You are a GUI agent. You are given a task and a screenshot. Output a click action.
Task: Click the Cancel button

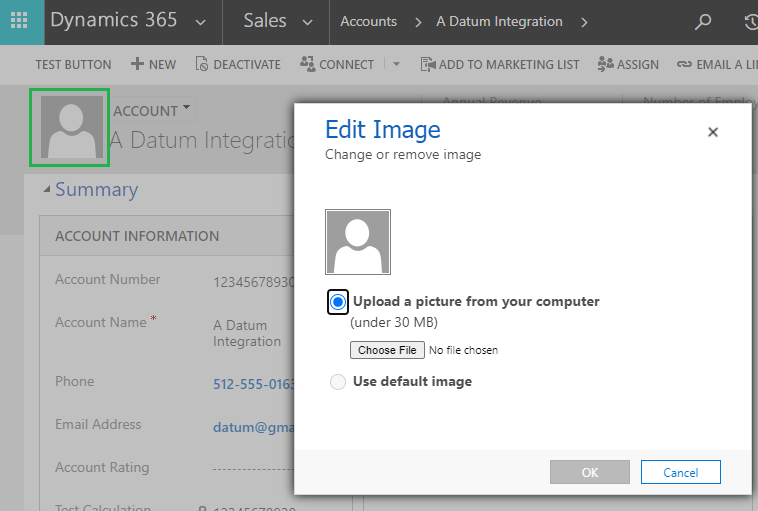(681, 472)
